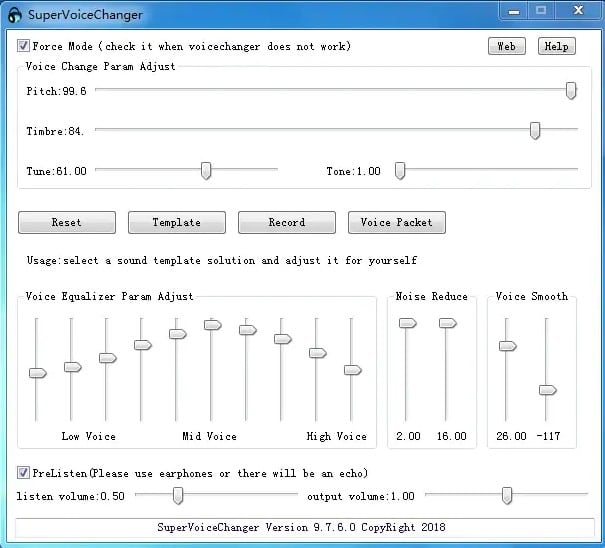This screenshot has height=548, width=605.
Task: Click the sixth equalizer band slider handle
Action: click(213, 325)
